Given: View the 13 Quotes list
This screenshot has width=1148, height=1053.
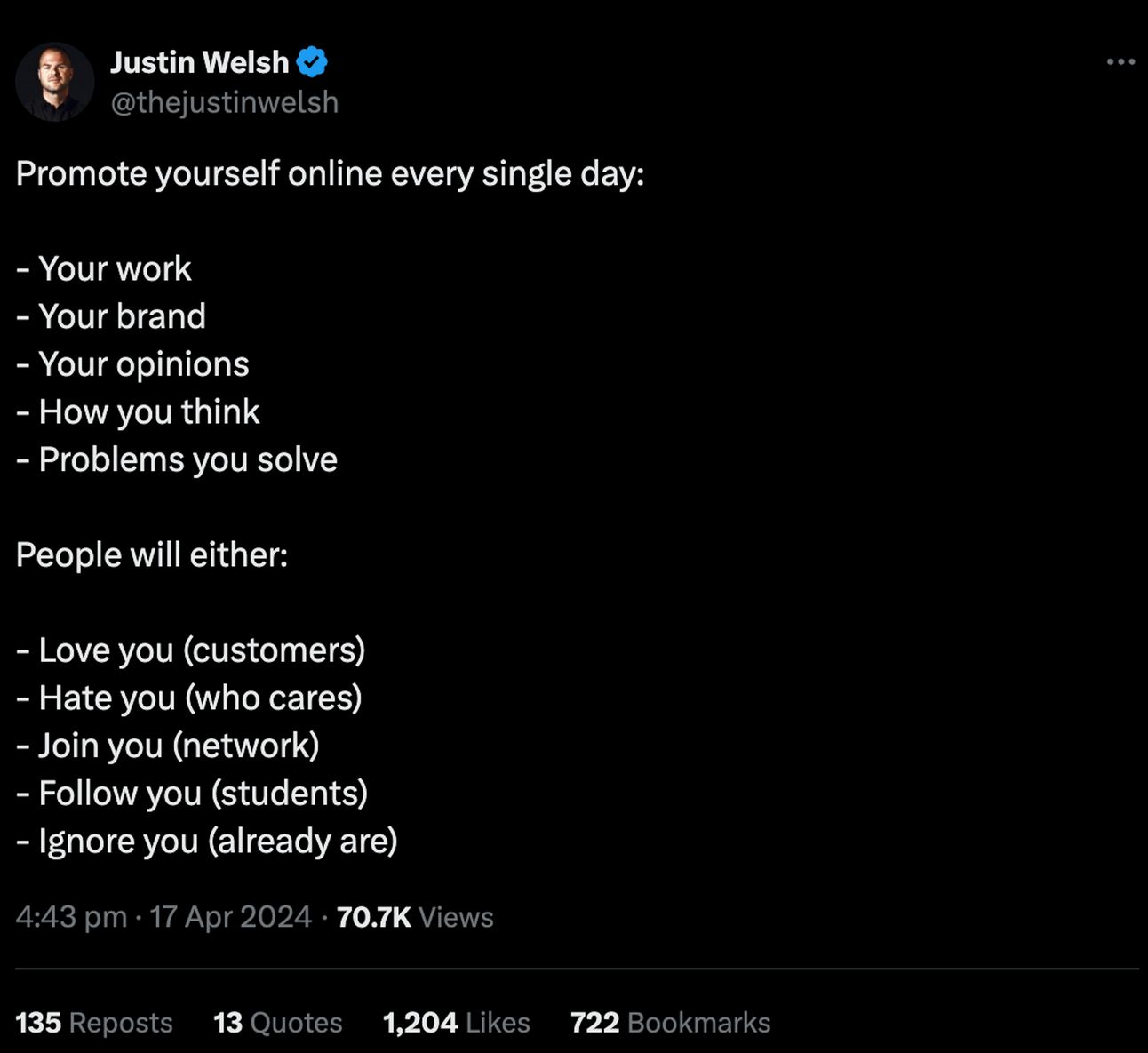Looking at the screenshot, I should coord(278,1022).
